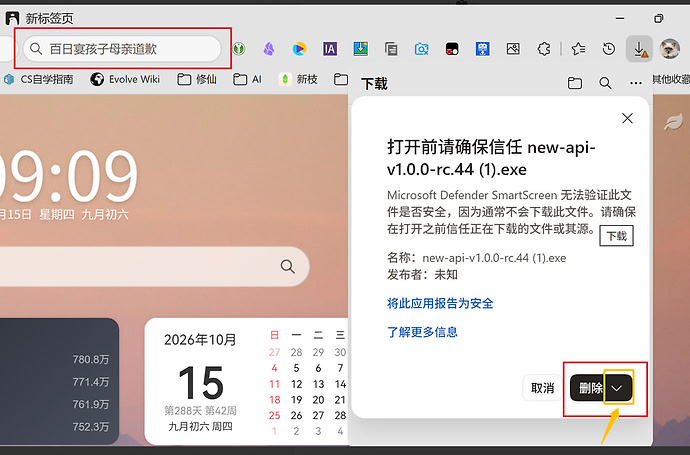The width and height of the screenshot is (690, 455).
Task: Click the colorful play-button extension icon
Action: pyautogui.click(x=299, y=49)
